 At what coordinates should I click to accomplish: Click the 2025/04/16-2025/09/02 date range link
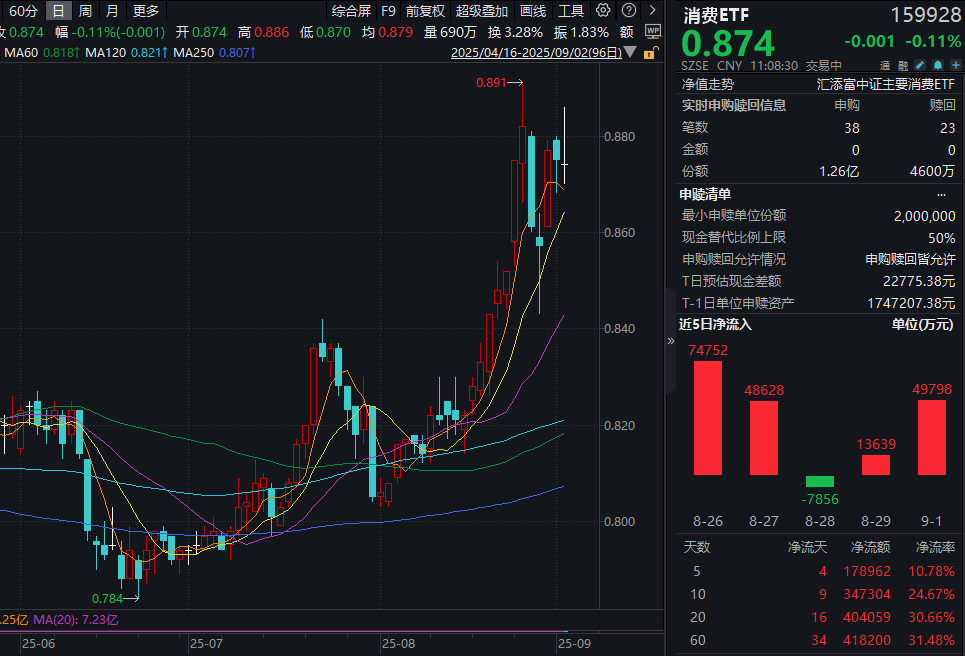click(536, 52)
